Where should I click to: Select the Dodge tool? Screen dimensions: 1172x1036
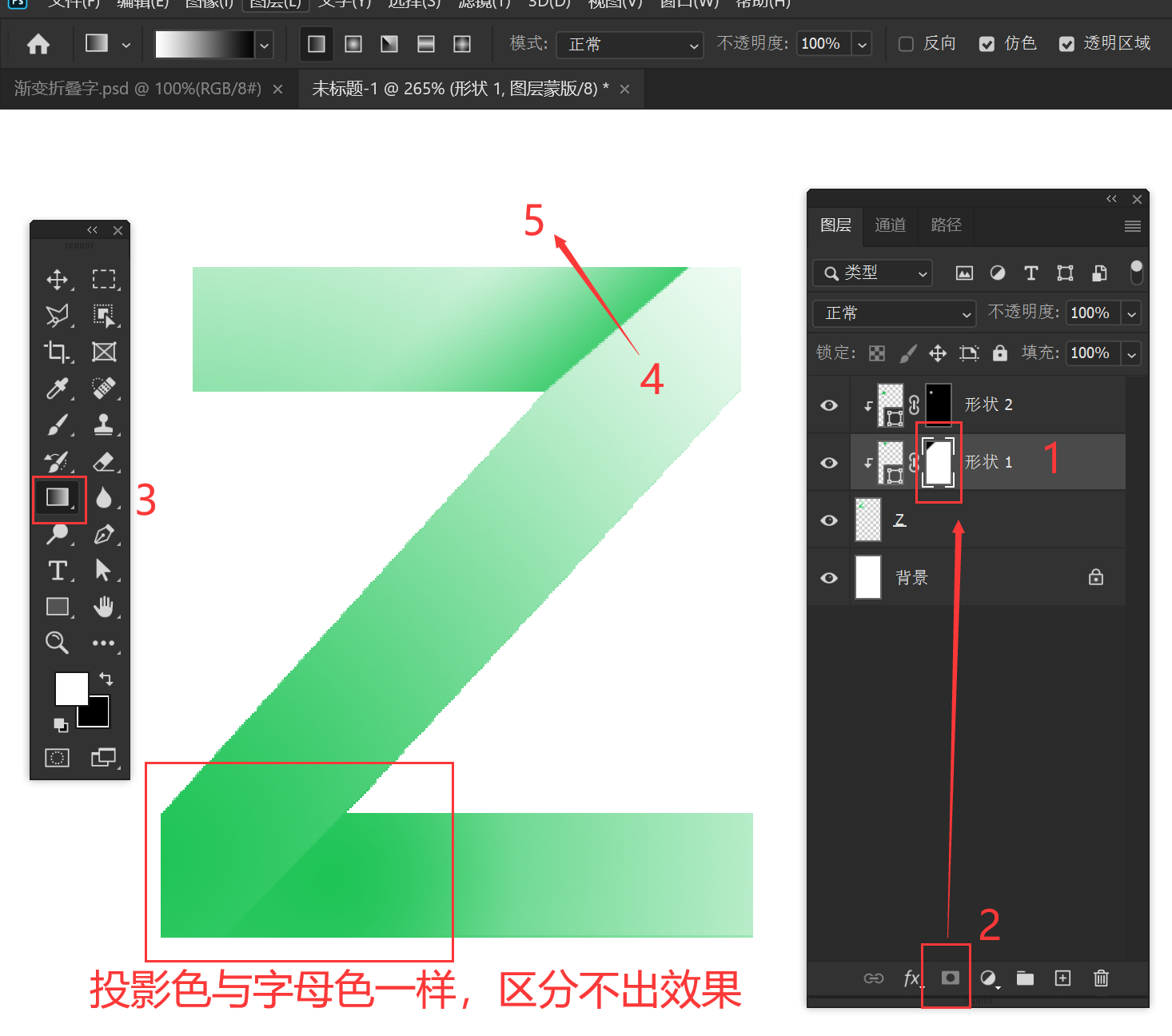point(57,534)
